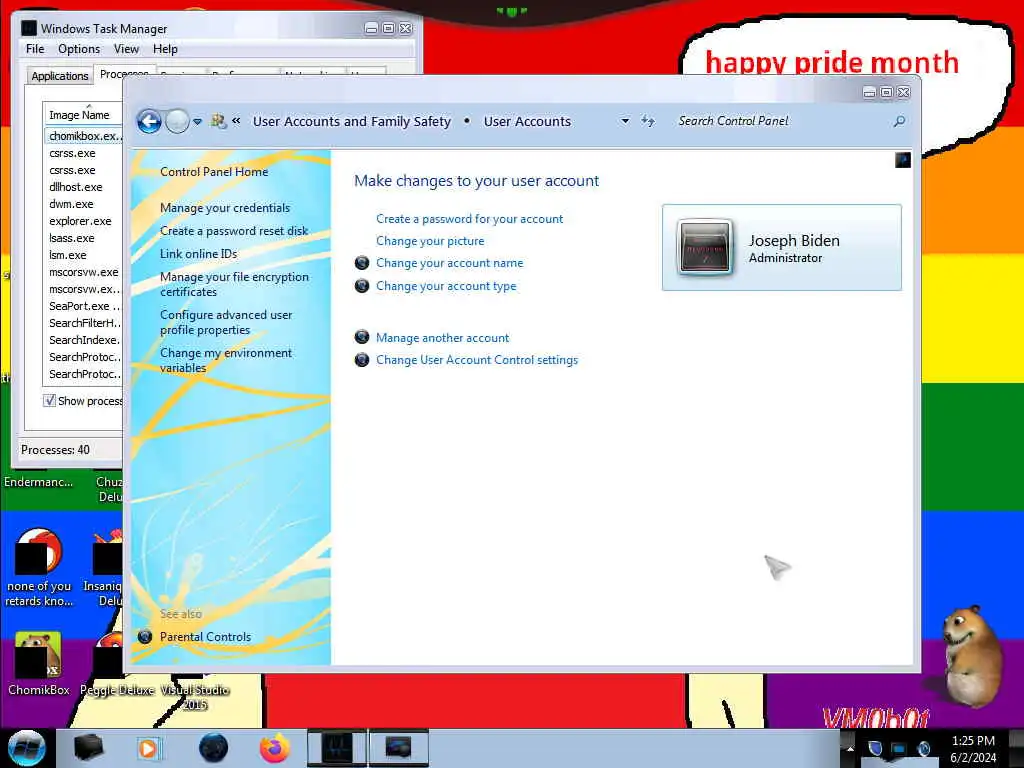Open Control Panel Home
Screen dimensions: 1024x768
tap(214, 172)
